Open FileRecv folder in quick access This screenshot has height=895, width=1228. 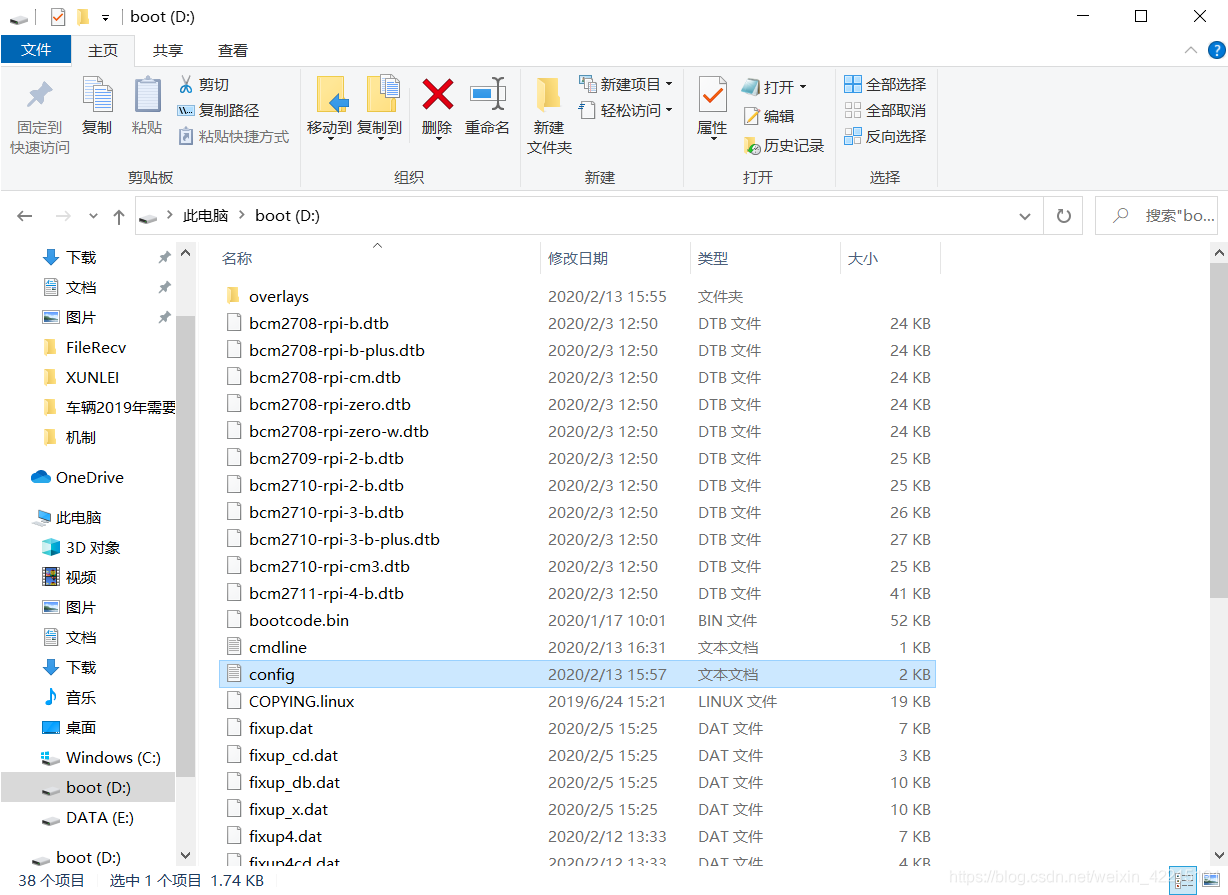click(x=84, y=348)
